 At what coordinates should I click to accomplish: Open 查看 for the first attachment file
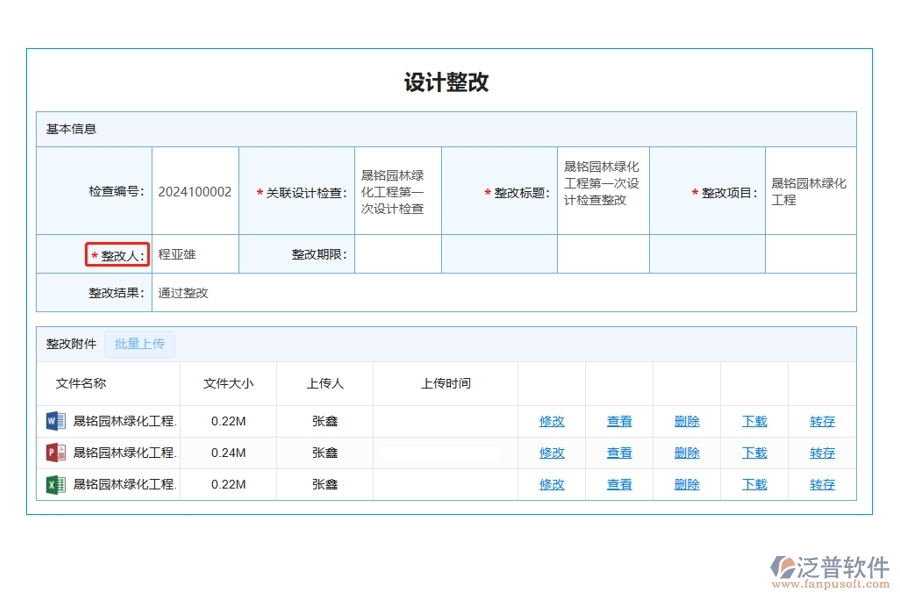click(x=619, y=421)
